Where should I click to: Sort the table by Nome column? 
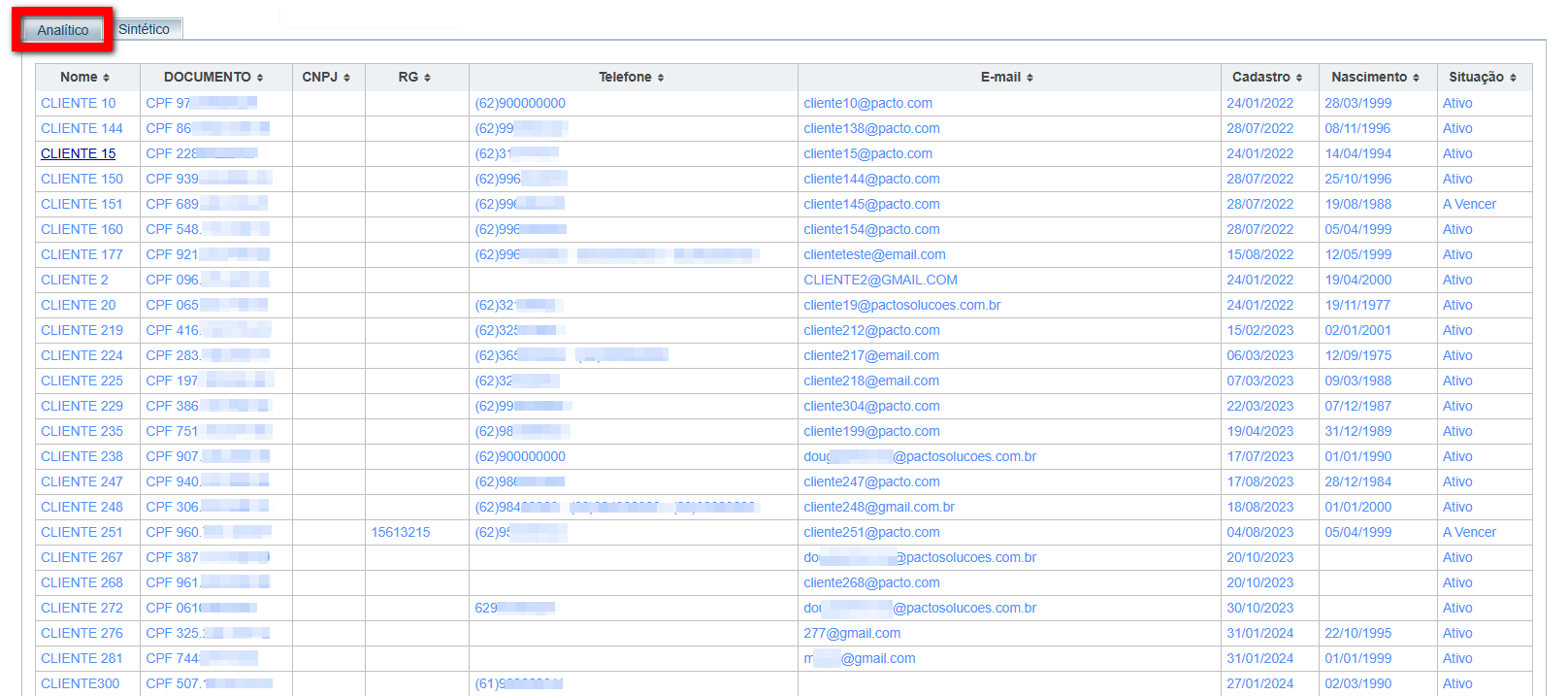85,78
